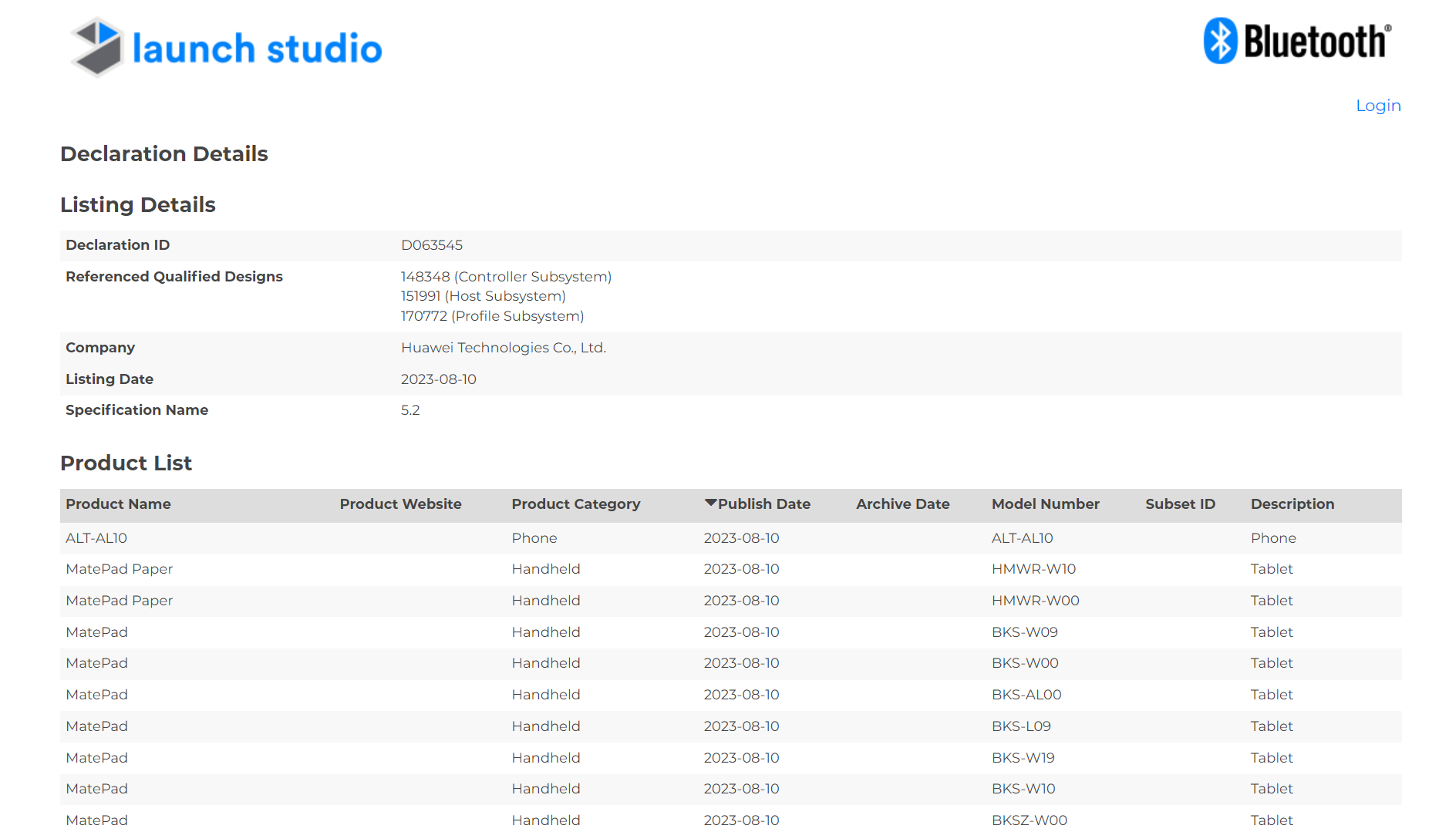
Task: Sort by Product Category column header
Action: (x=575, y=504)
